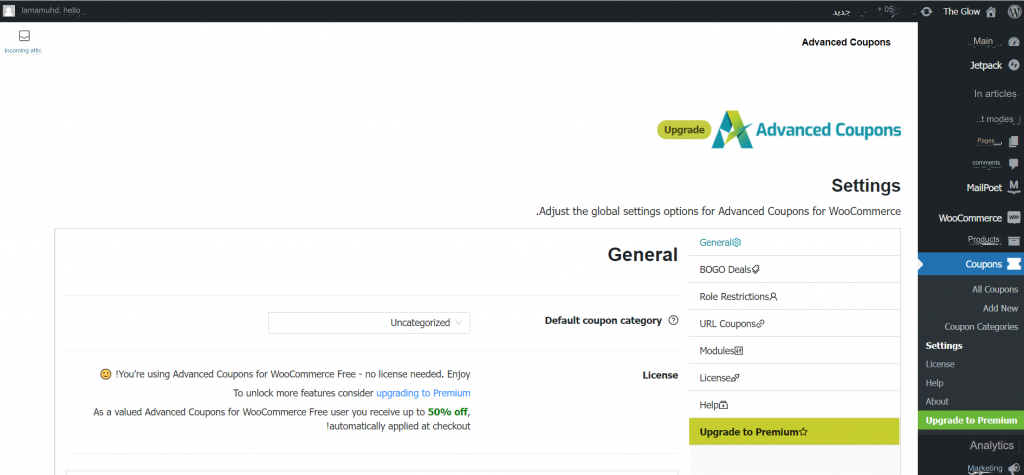
Task: Open About in the Coupons submenu
Action: (937, 401)
